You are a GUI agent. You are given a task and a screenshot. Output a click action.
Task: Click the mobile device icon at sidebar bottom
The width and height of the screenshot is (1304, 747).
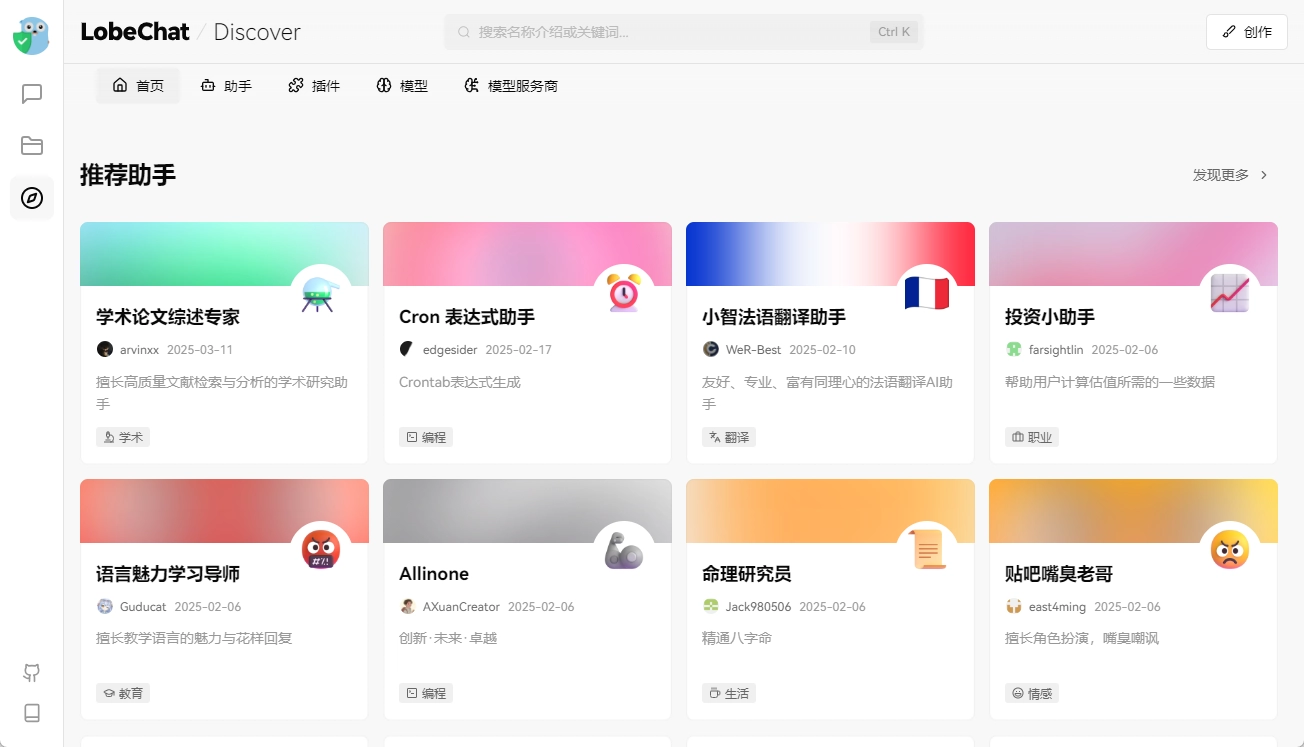pos(31,713)
